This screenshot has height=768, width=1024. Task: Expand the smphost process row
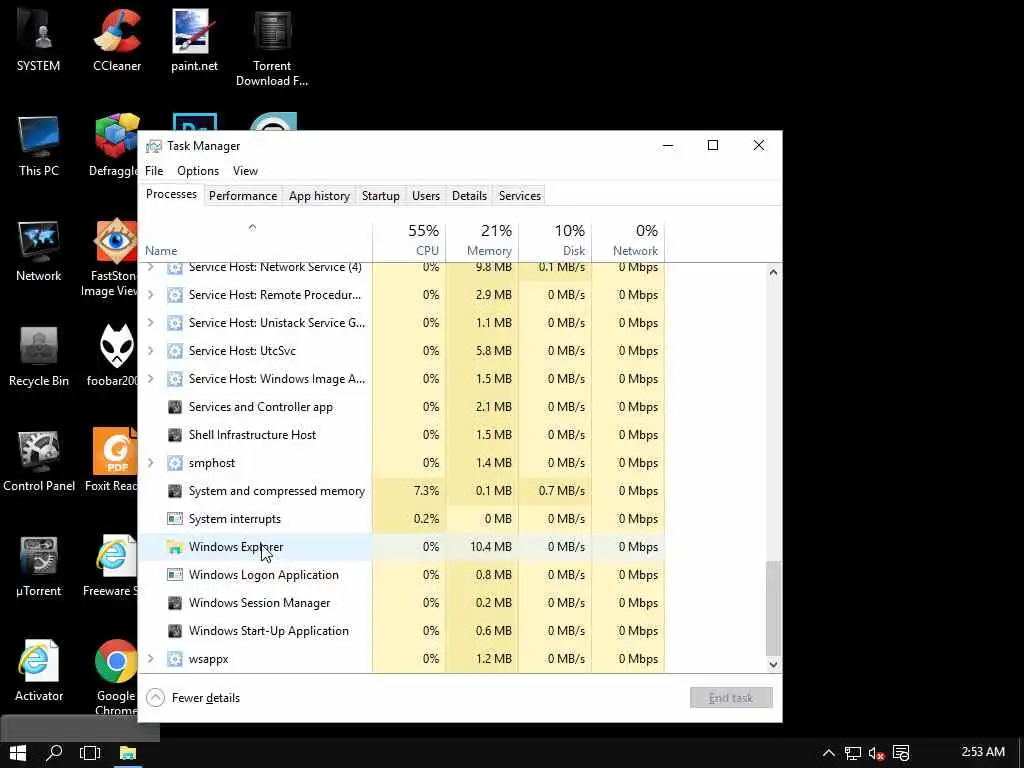click(x=151, y=463)
